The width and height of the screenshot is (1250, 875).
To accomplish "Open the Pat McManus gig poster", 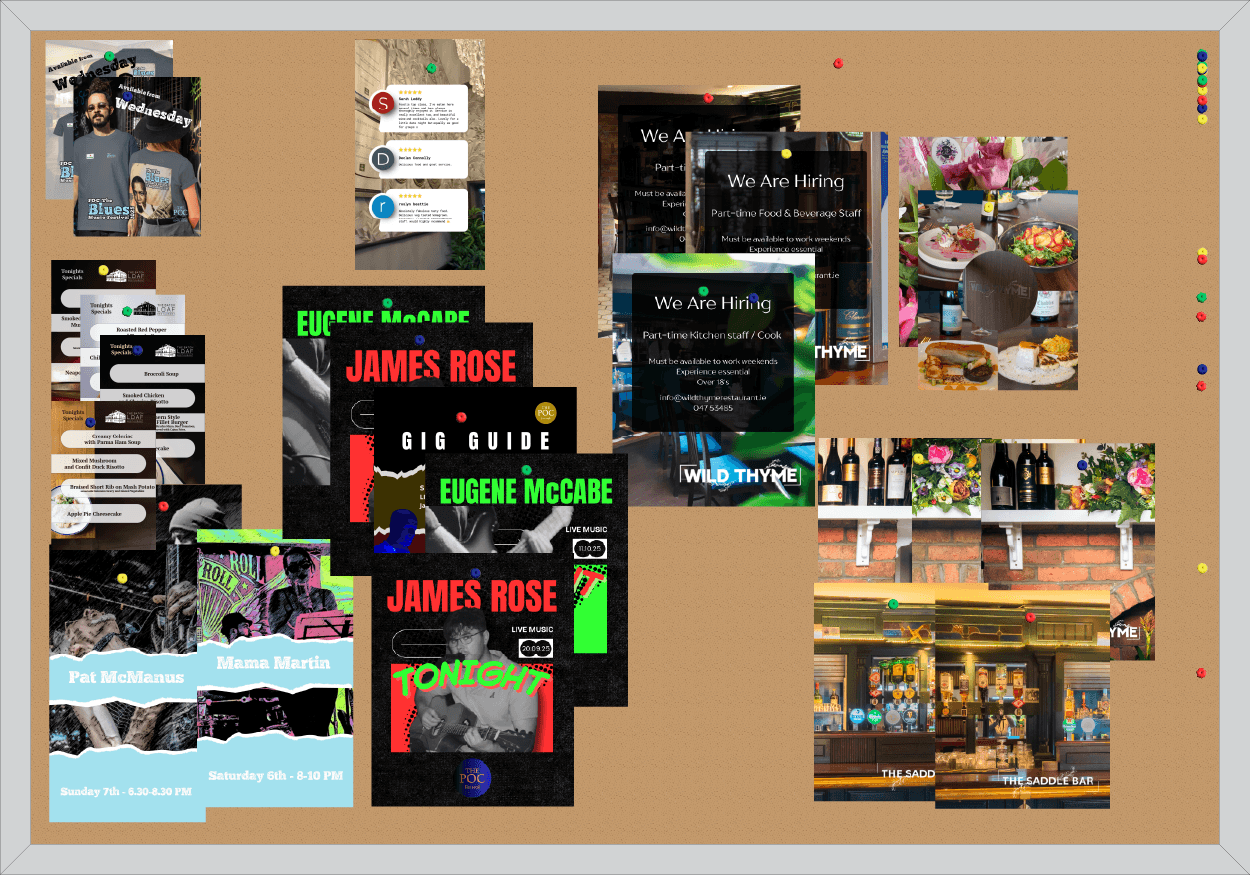I will tap(125, 690).
